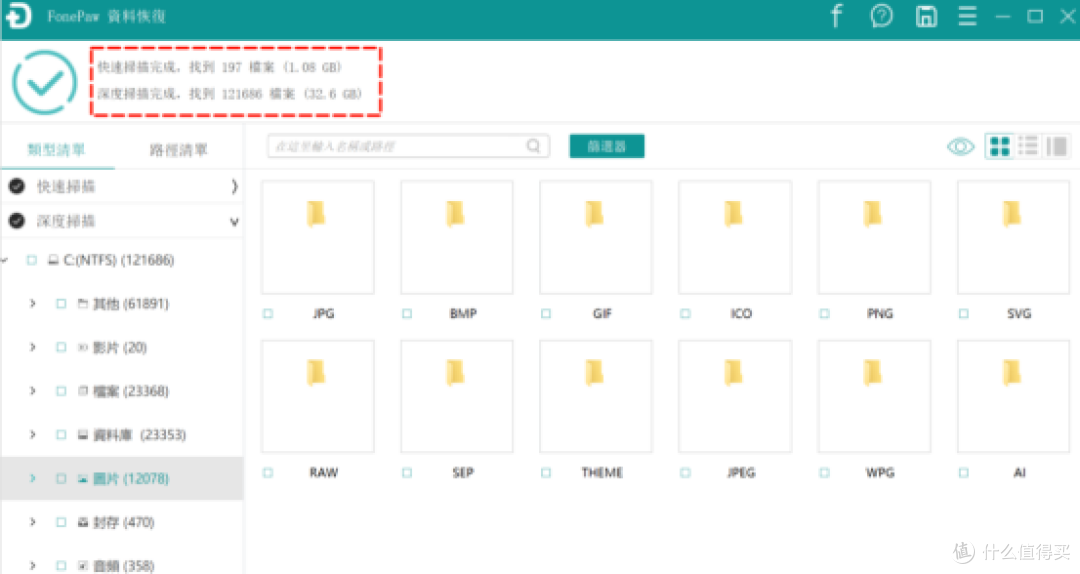Open the JPG folder

pos(318,237)
